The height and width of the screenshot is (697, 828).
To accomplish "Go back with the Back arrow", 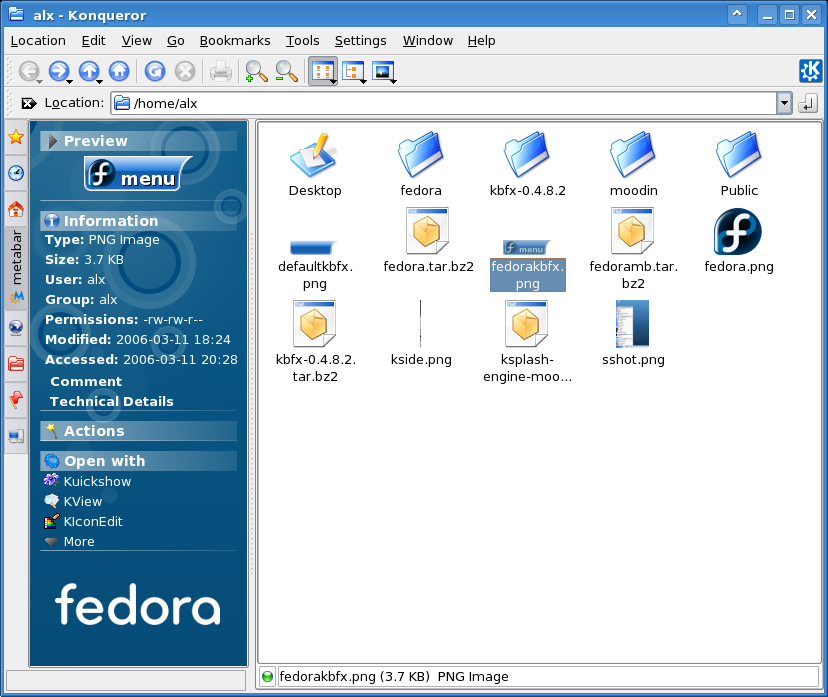I will point(29,71).
